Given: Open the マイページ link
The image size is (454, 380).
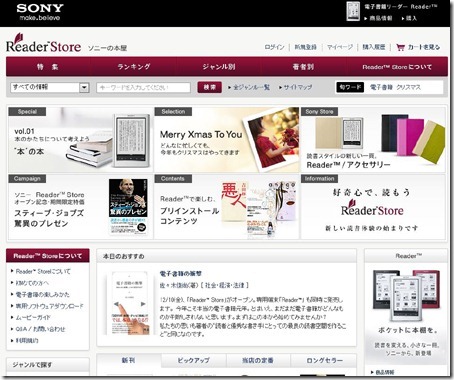Looking at the screenshot, I should [x=340, y=47].
